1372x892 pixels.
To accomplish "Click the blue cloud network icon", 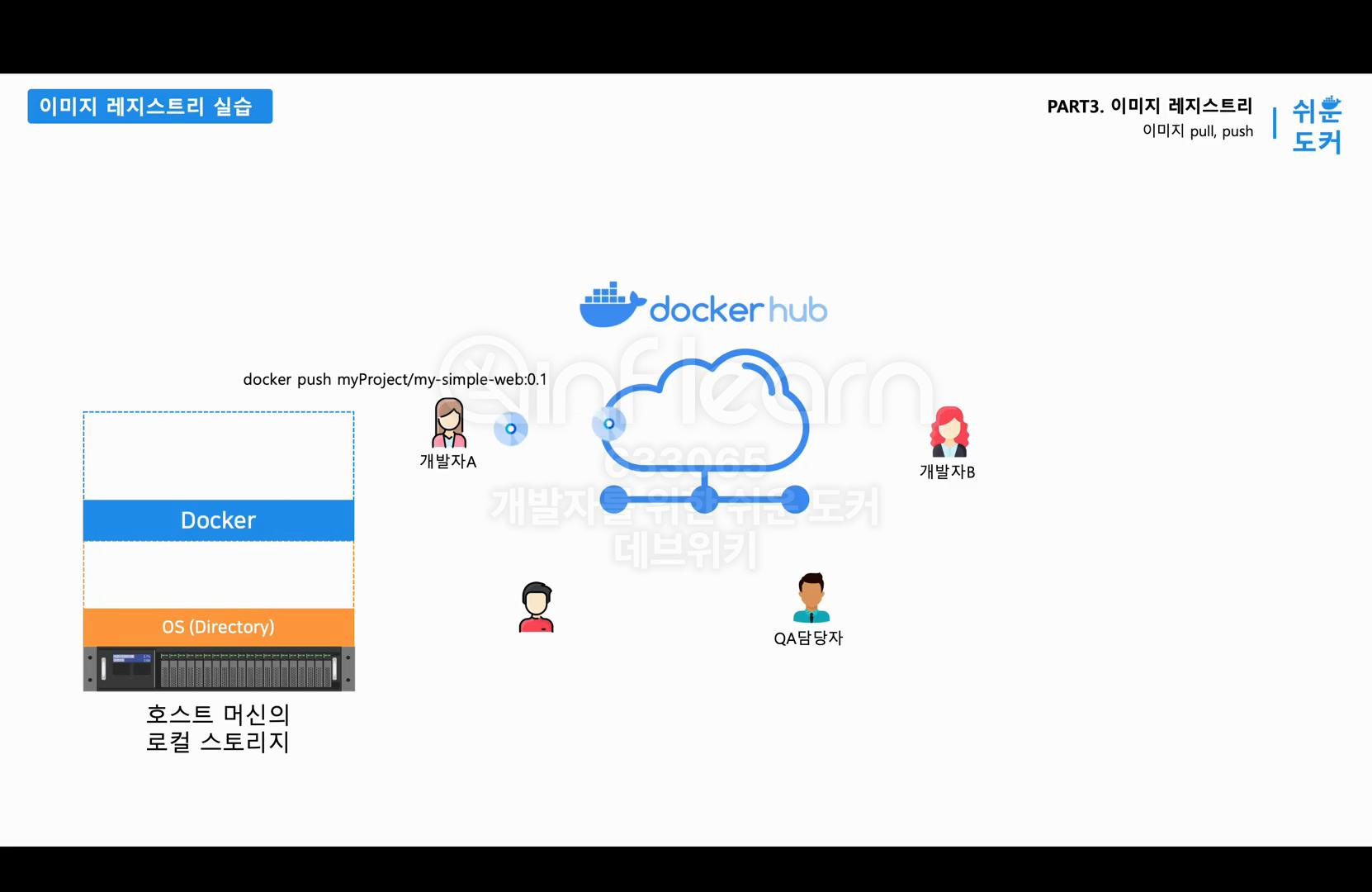I will (704, 431).
